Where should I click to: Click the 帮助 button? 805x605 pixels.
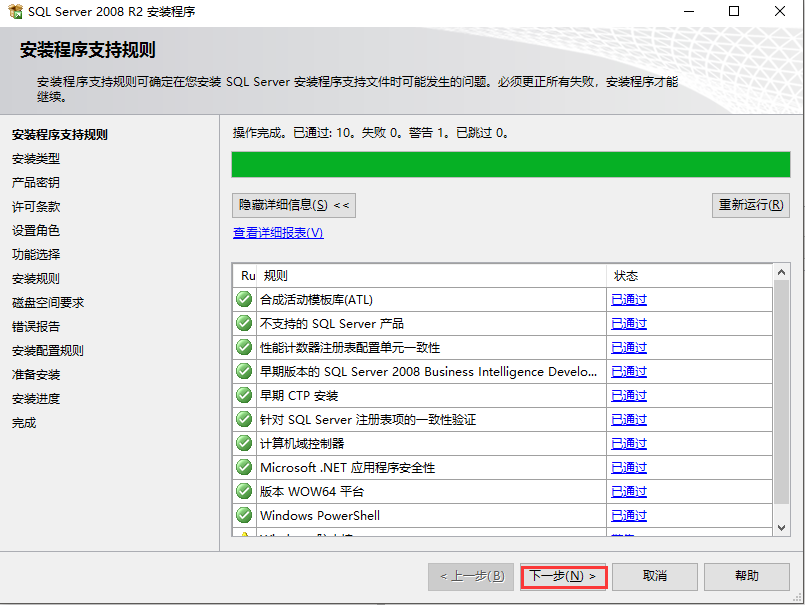pyautogui.click(x=747, y=577)
